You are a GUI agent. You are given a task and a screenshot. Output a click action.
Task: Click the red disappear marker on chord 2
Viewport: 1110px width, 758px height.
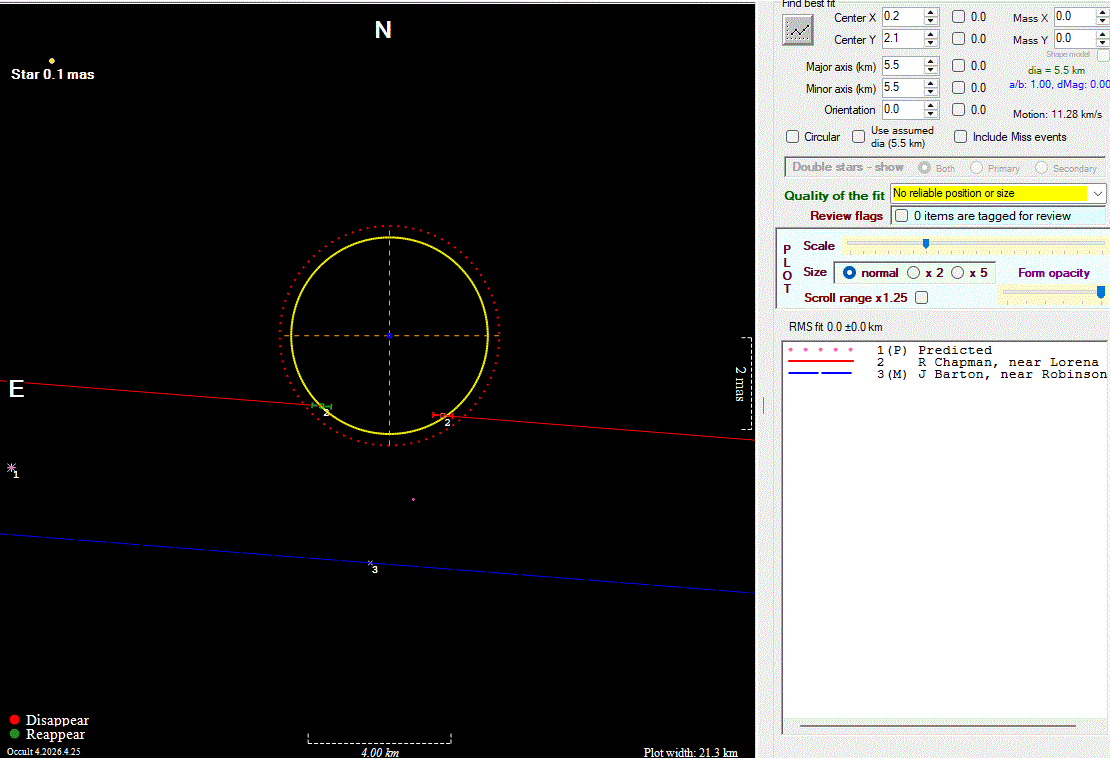pos(442,415)
